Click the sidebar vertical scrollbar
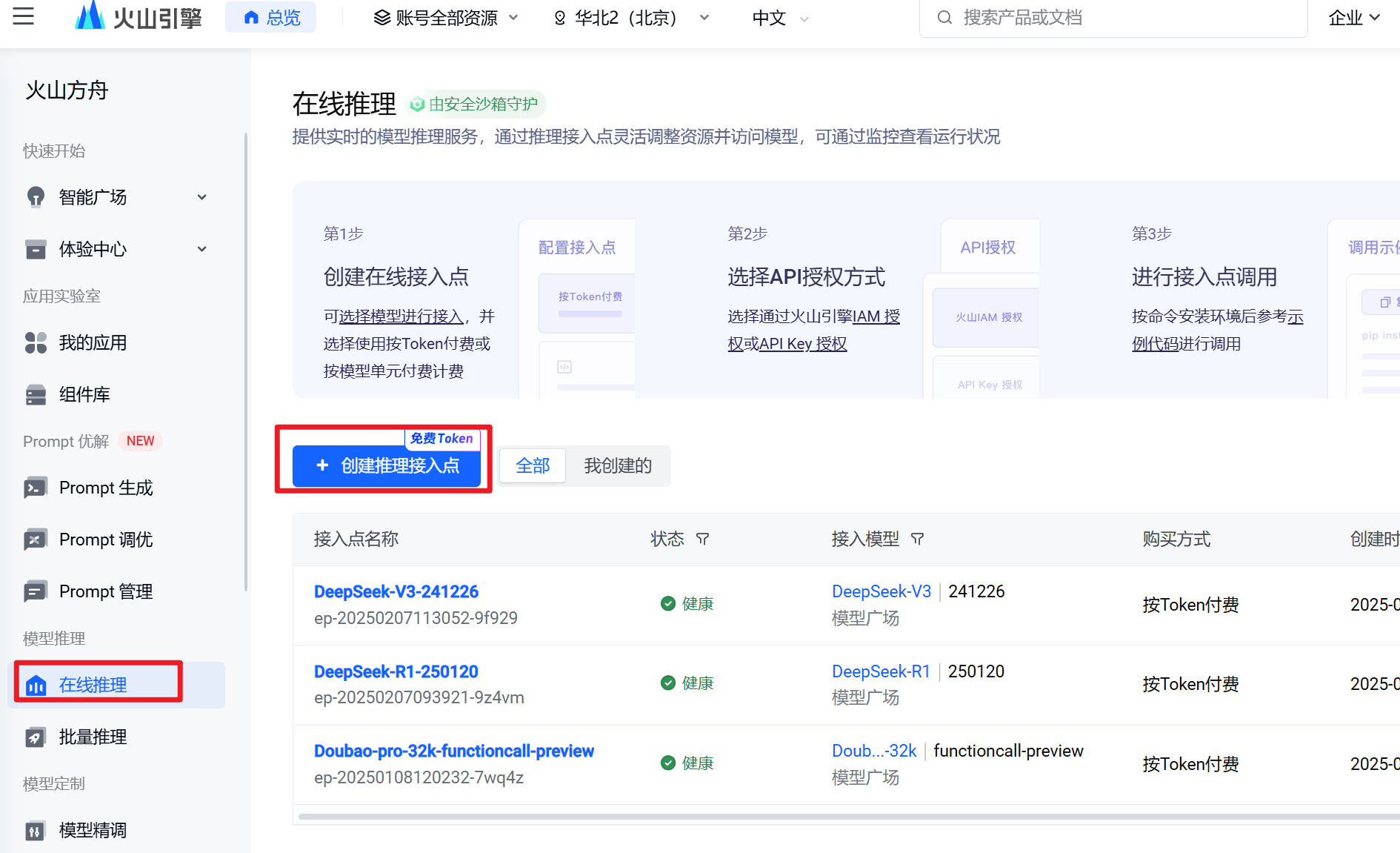 (245, 362)
